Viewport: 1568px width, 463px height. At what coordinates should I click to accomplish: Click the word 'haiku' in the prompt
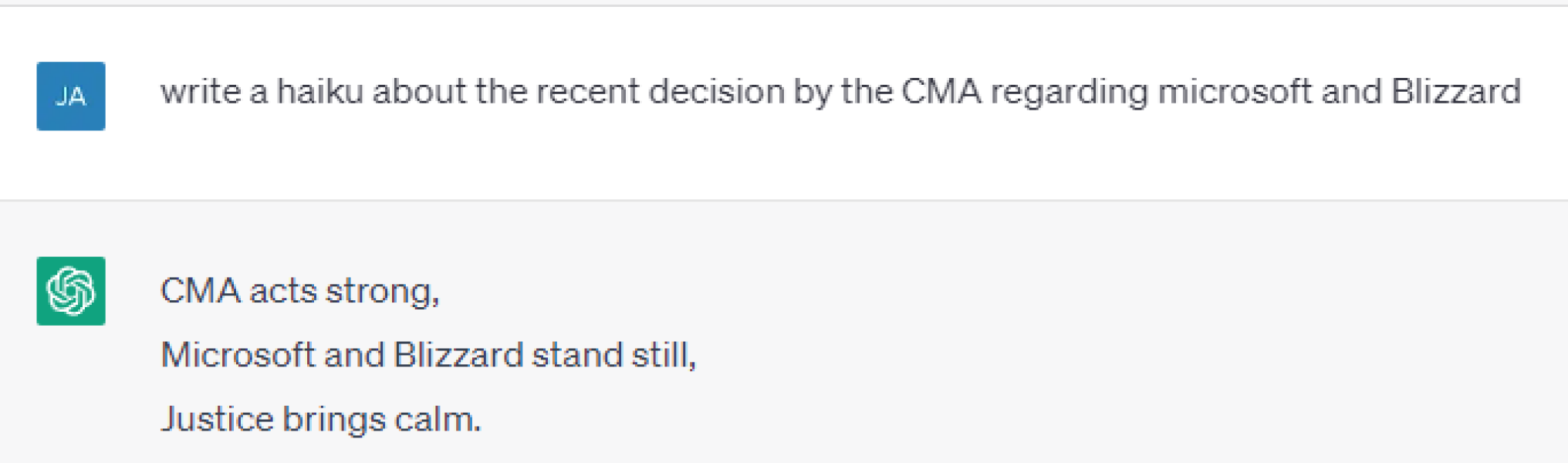click(x=319, y=93)
